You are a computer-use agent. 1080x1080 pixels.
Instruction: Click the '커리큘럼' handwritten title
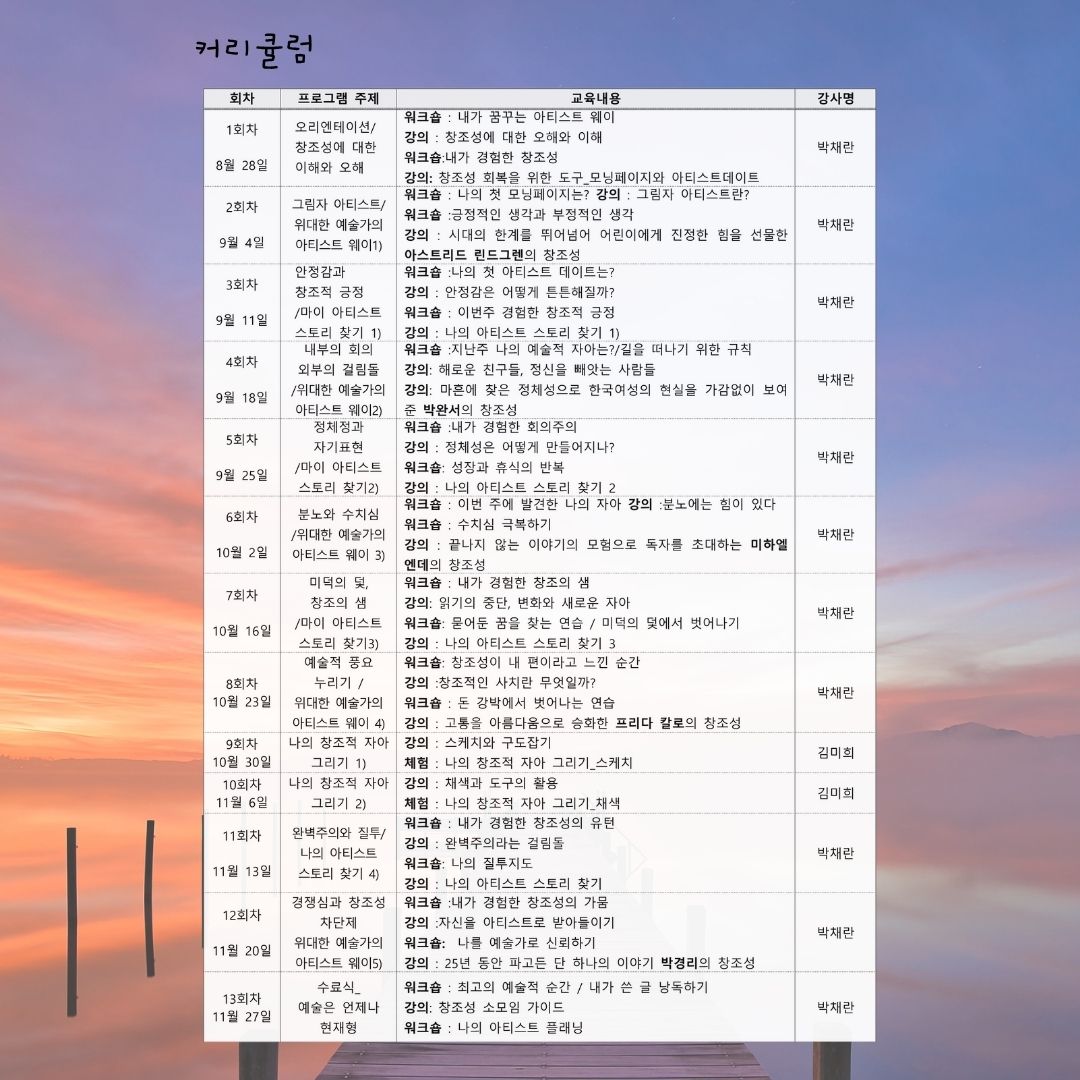254,49
